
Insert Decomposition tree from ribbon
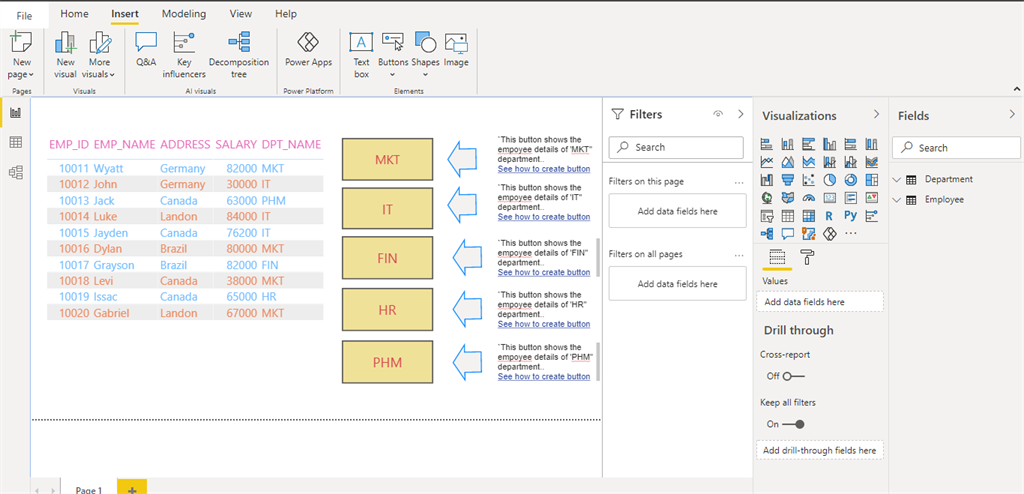[x=239, y=55]
